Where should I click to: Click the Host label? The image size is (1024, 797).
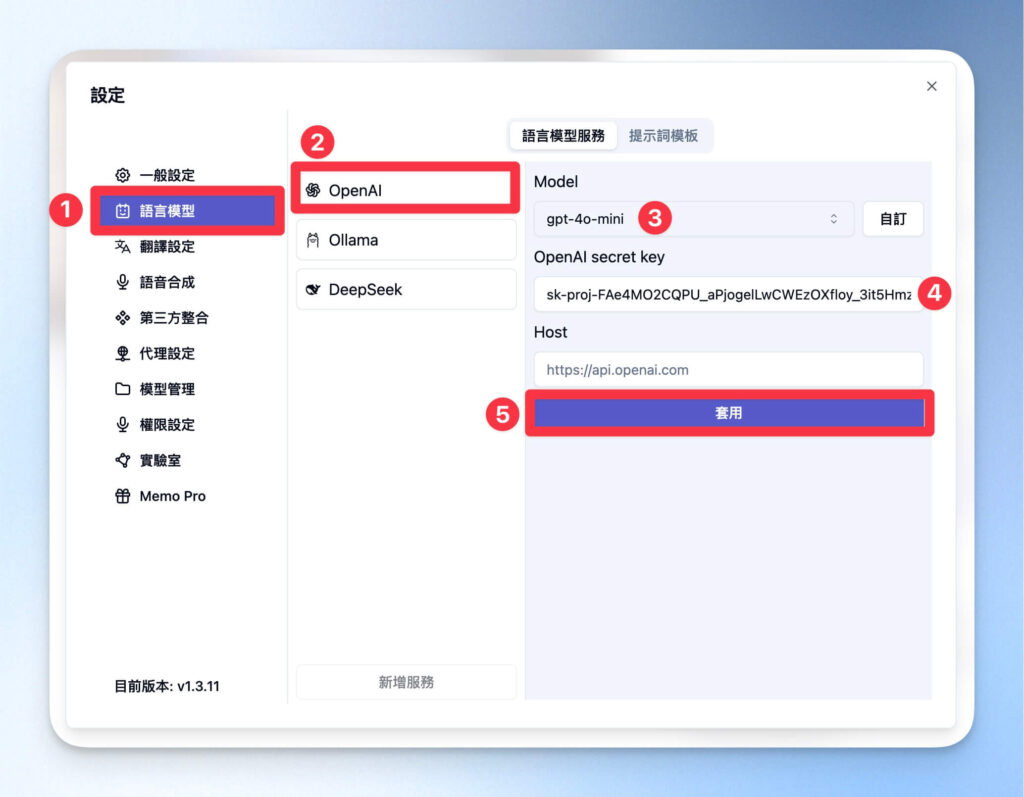pyautogui.click(x=551, y=333)
